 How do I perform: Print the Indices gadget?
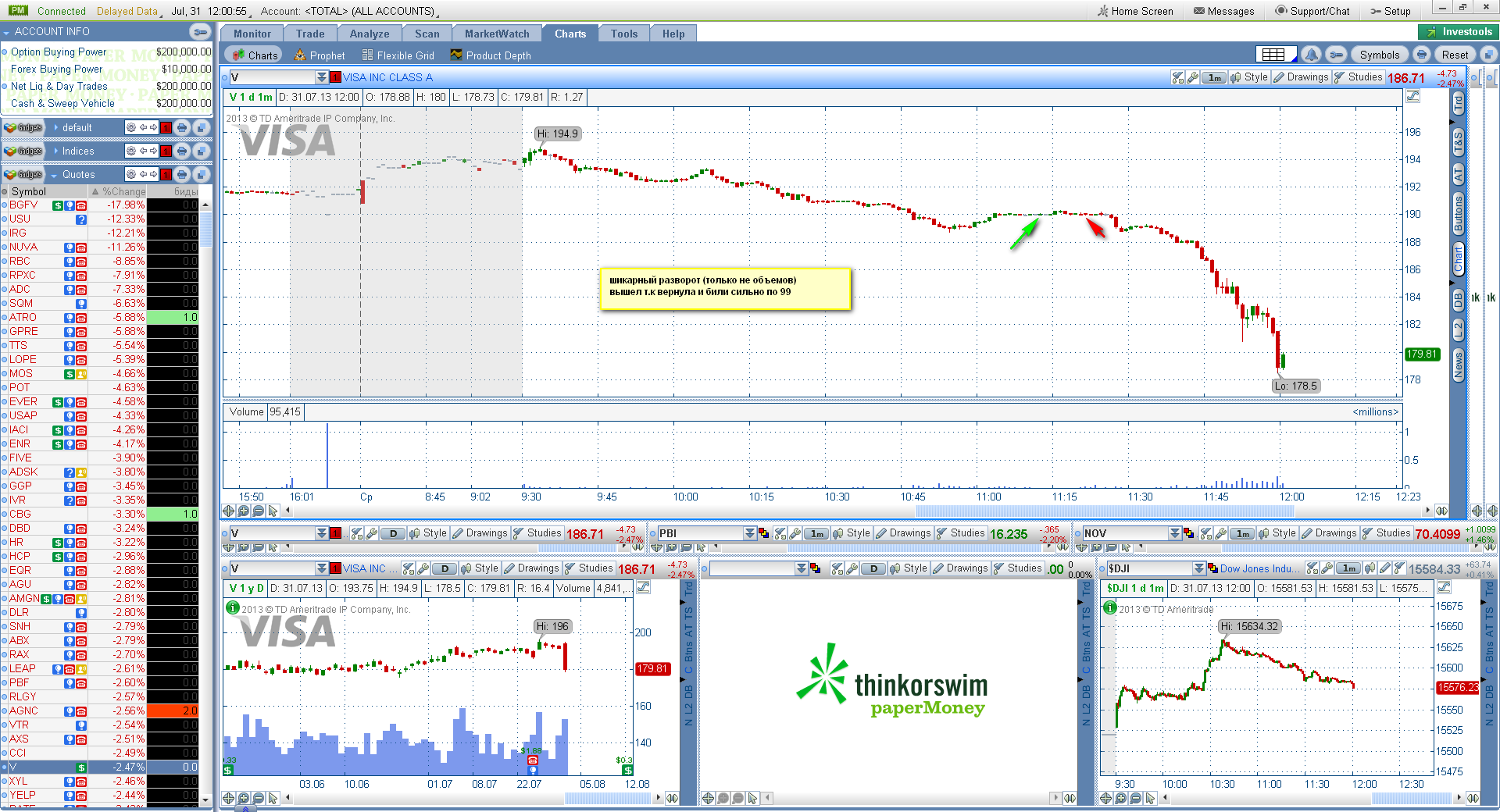(182, 151)
